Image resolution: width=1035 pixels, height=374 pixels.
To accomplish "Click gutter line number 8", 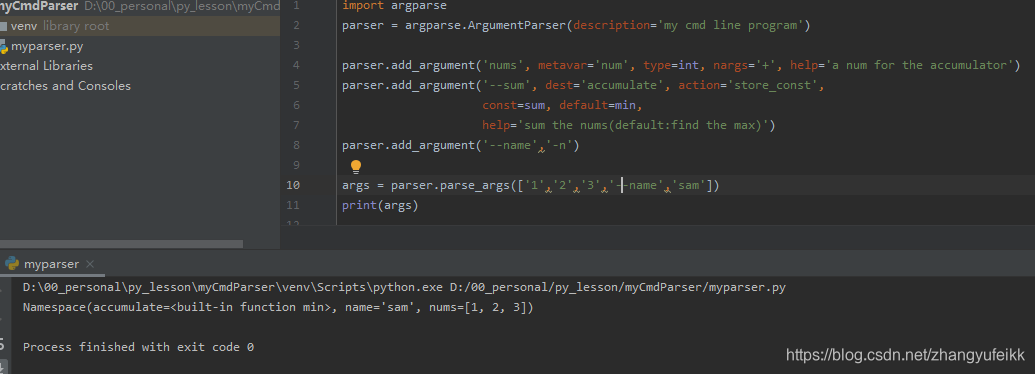I will point(296,145).
